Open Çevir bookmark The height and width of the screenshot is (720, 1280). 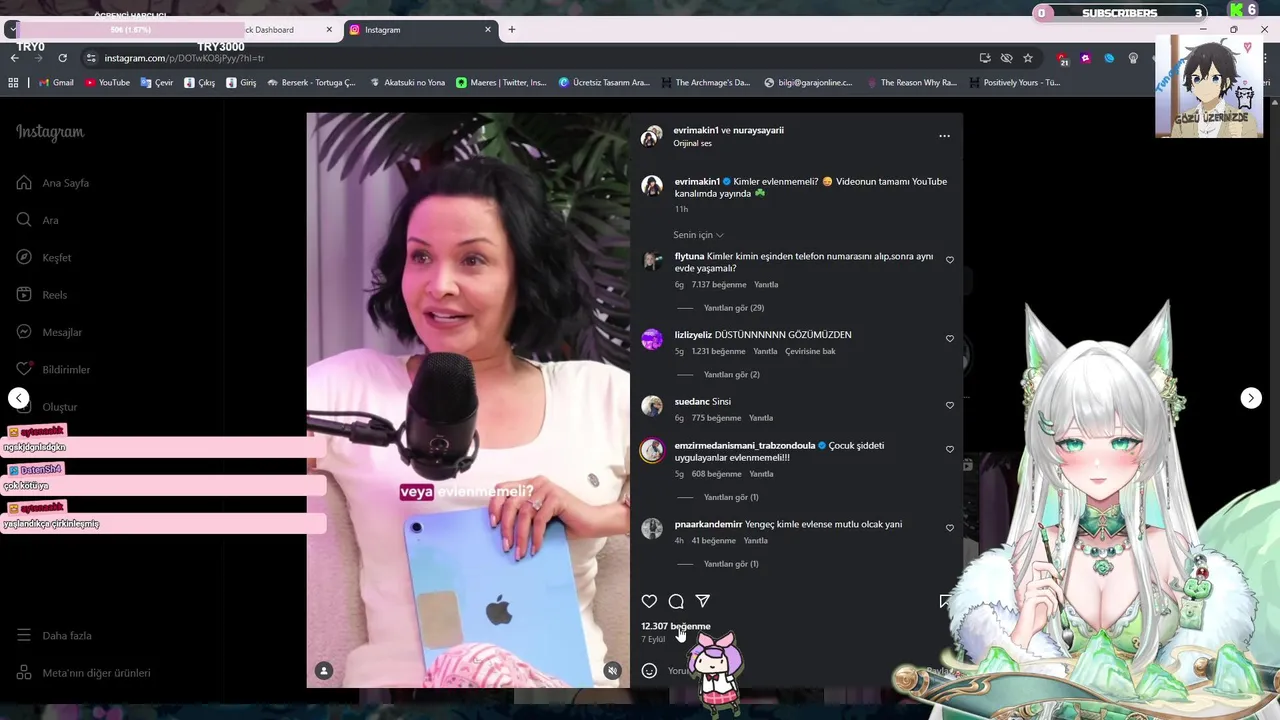157,83
